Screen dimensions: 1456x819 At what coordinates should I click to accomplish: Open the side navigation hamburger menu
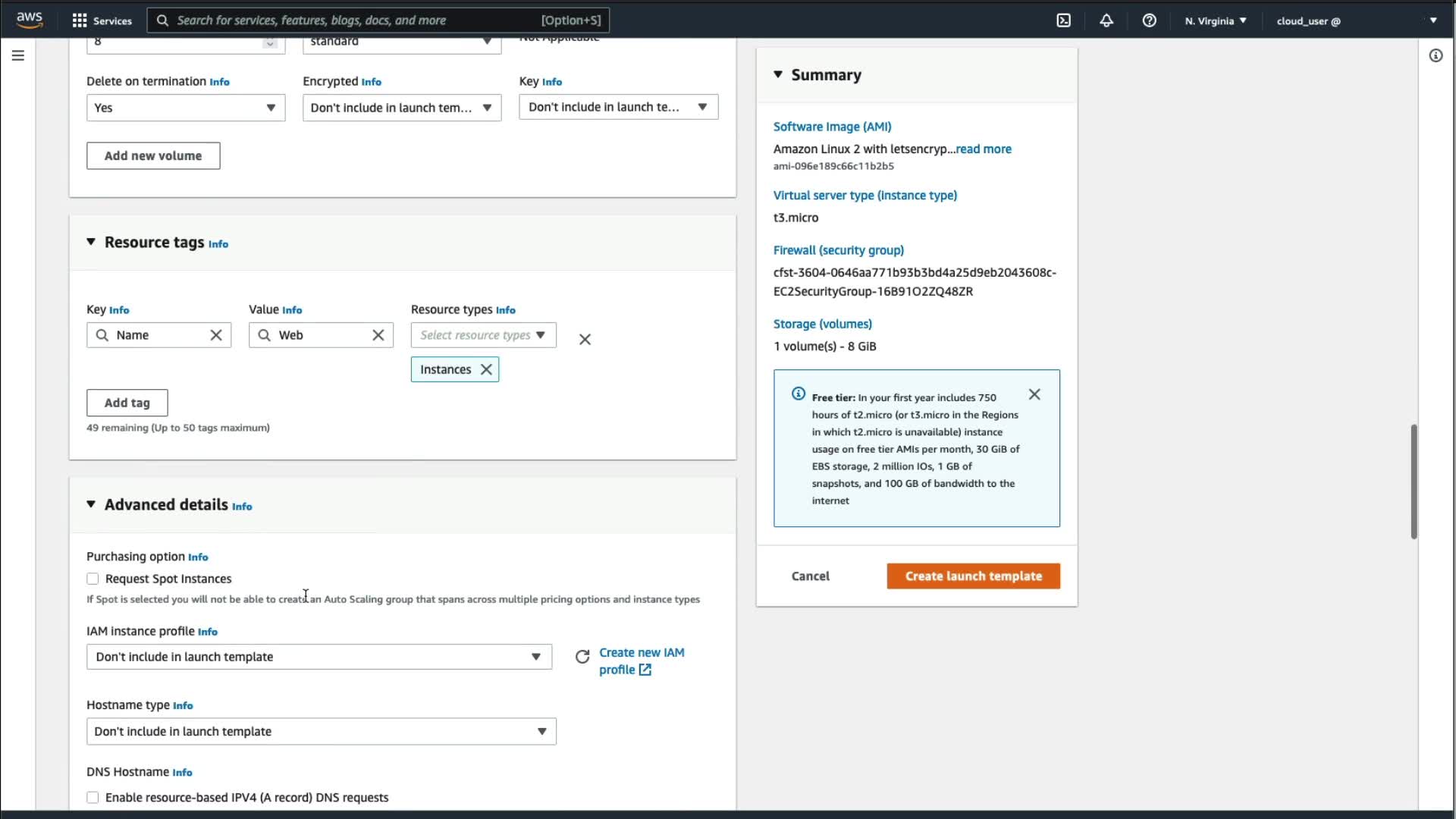pos(18,55)
